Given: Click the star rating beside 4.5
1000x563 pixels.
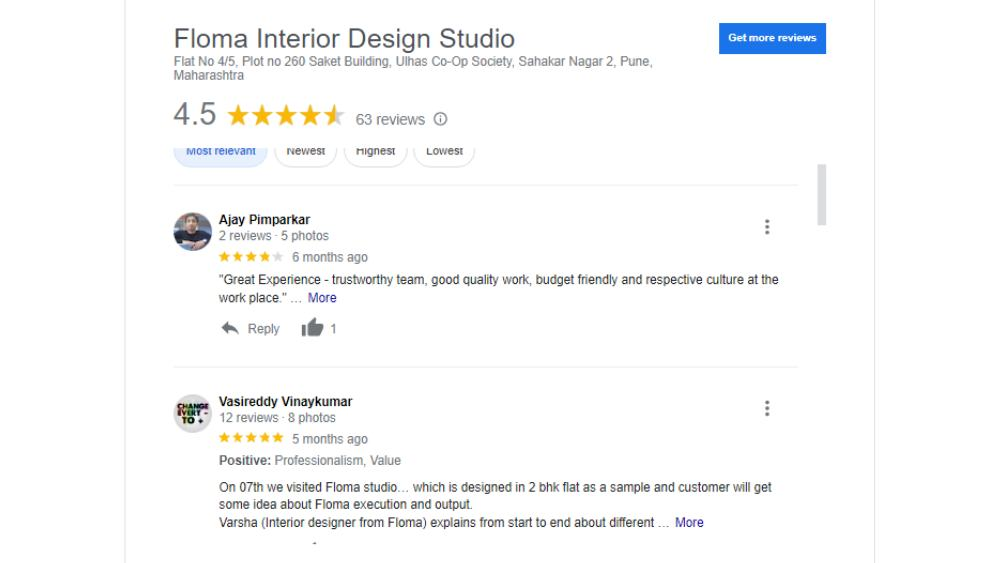Looking at the screenshot, I should coord(286,116).
